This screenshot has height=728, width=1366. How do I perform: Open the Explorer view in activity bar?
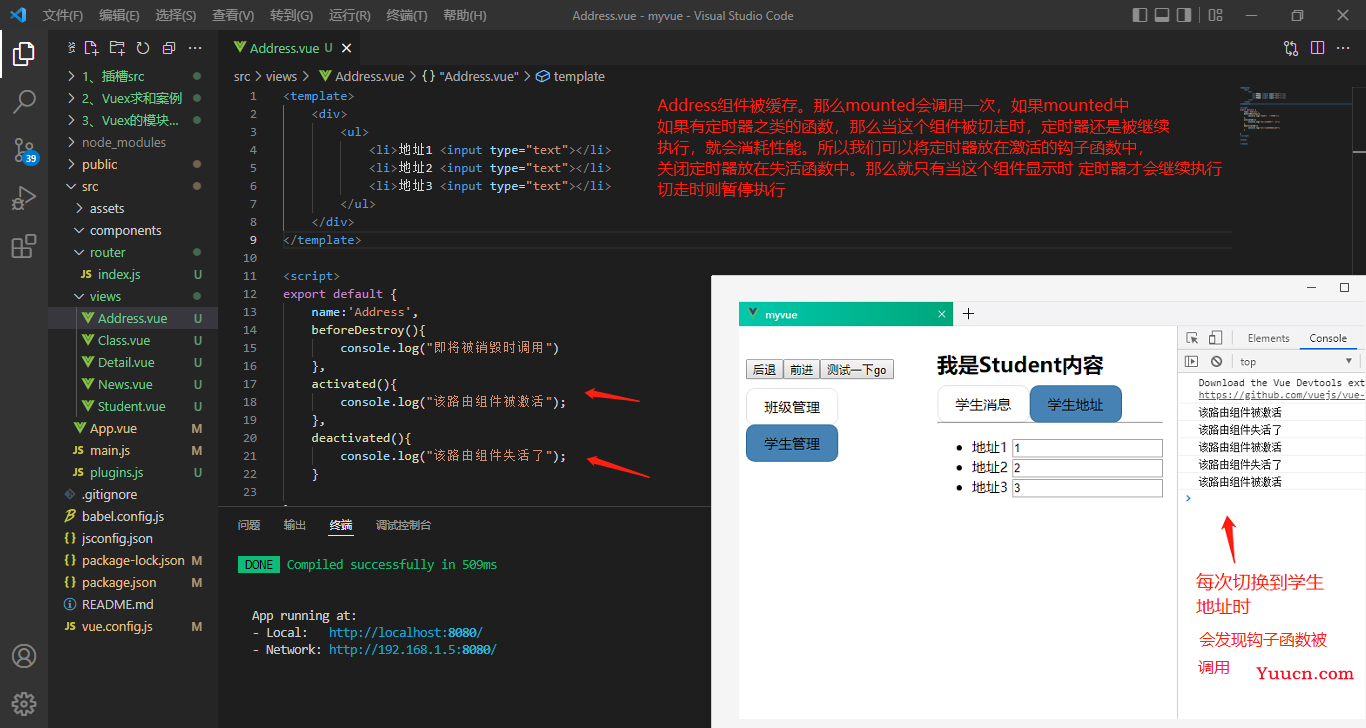[24, 54]
